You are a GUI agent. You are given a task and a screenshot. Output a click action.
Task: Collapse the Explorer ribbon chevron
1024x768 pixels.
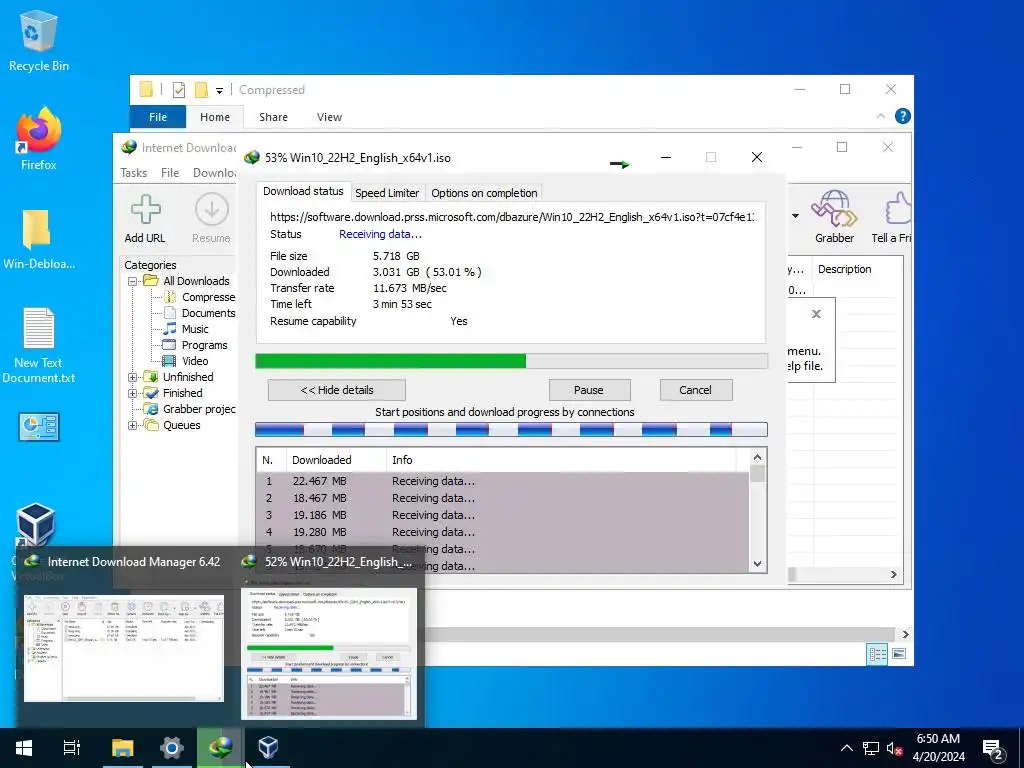[880, 116]
